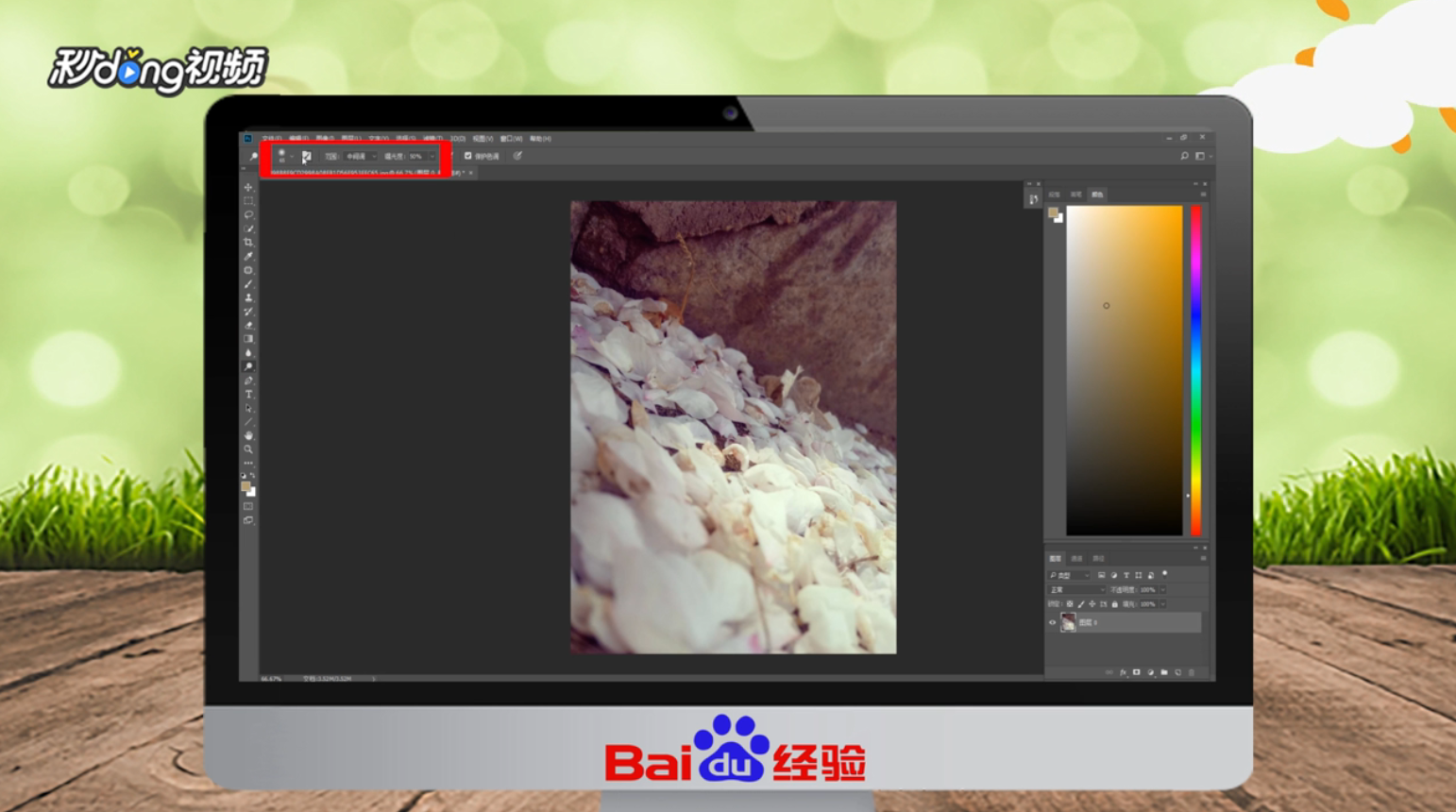Toggle Quick Mask mode

point(248,507)
